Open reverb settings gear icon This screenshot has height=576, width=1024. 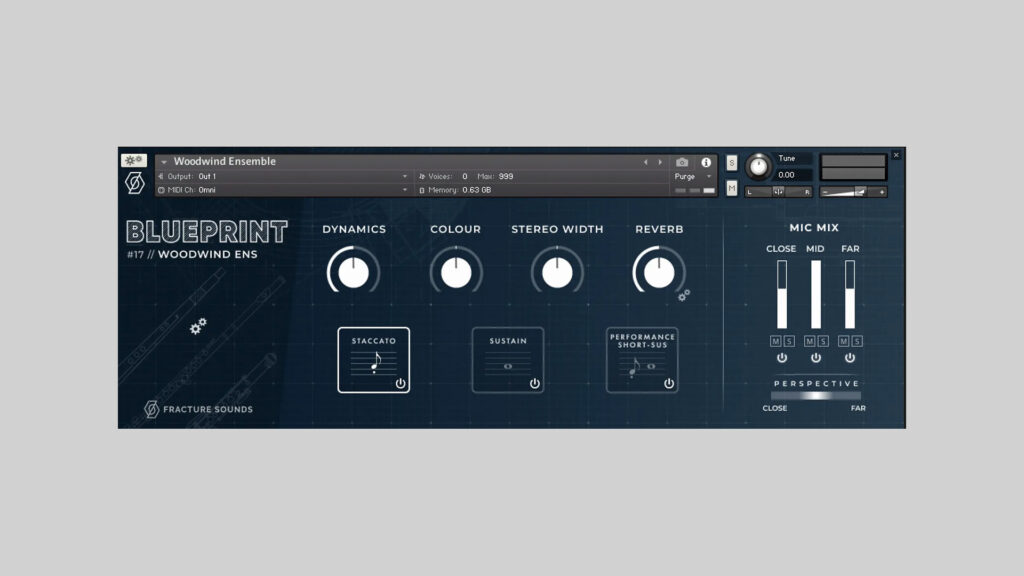pos(684,296)
